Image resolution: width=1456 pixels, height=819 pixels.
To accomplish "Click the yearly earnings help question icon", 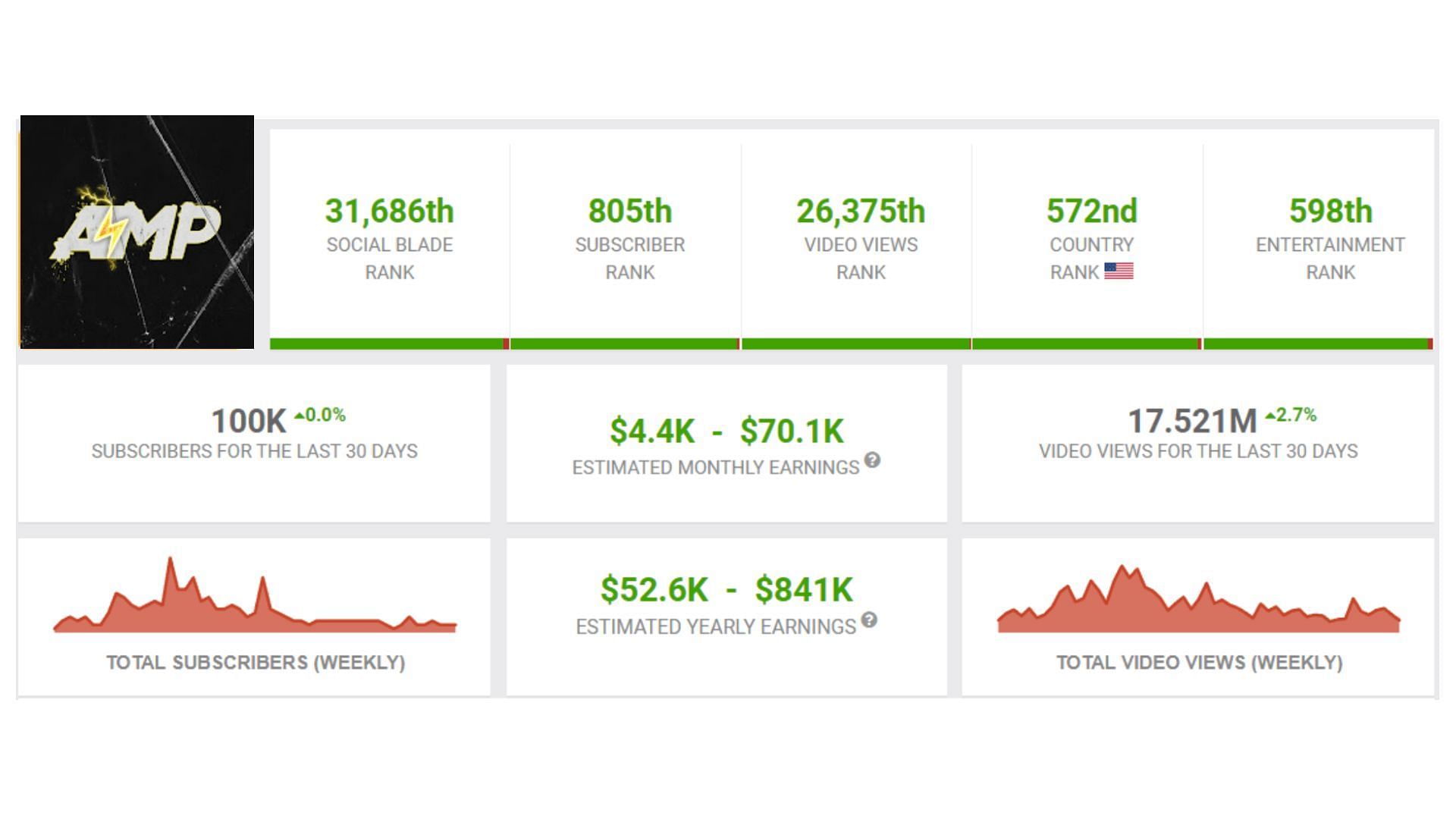I will click(869, 620).
